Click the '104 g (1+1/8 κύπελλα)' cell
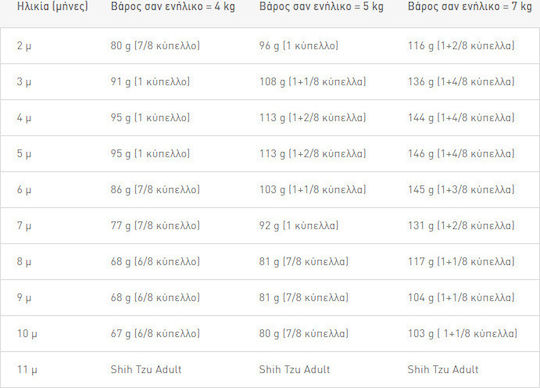This screenshot has height=388, width=540. (x=461, y=297)
